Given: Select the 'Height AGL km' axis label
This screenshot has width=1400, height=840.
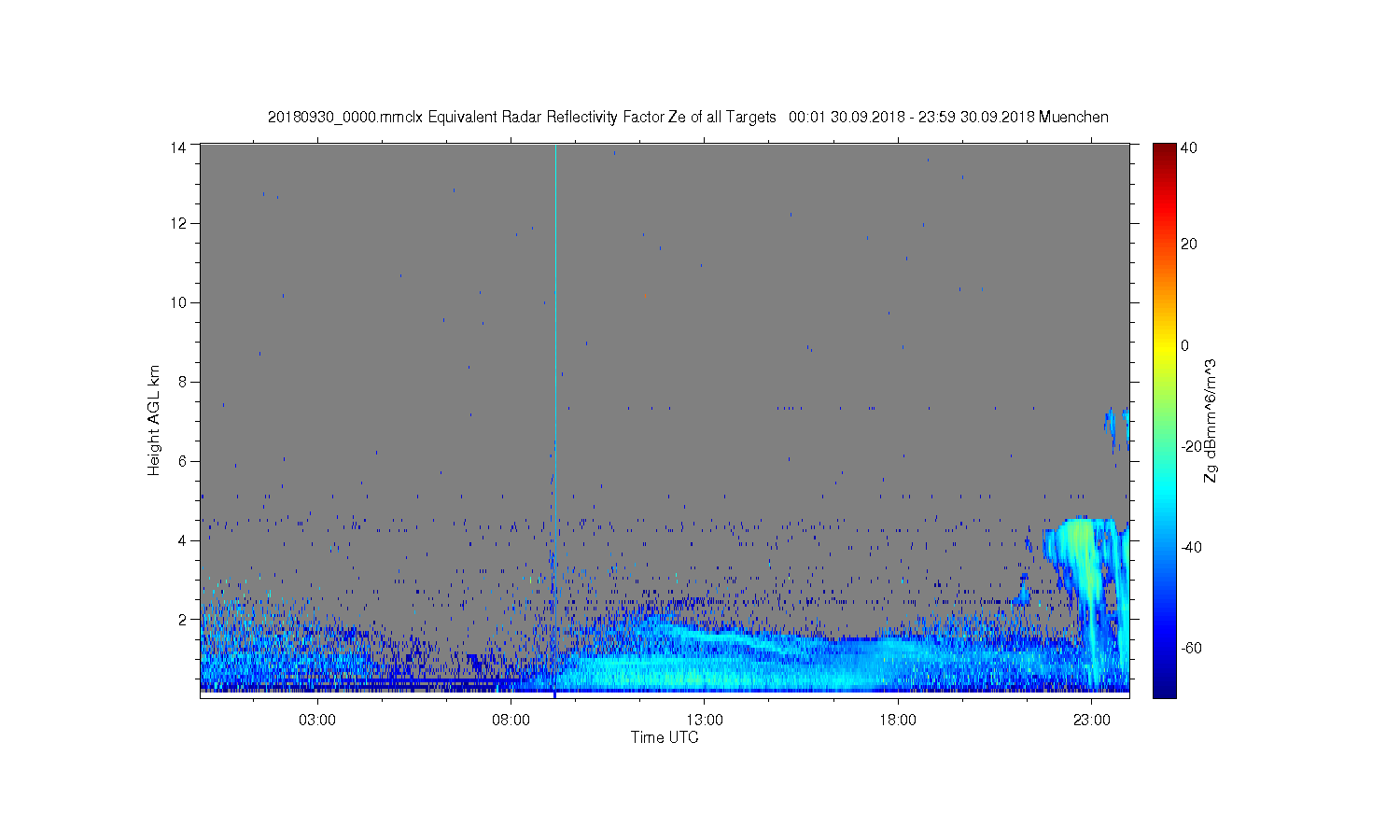Looking at the screenshot, I should (x=154, y=420).
